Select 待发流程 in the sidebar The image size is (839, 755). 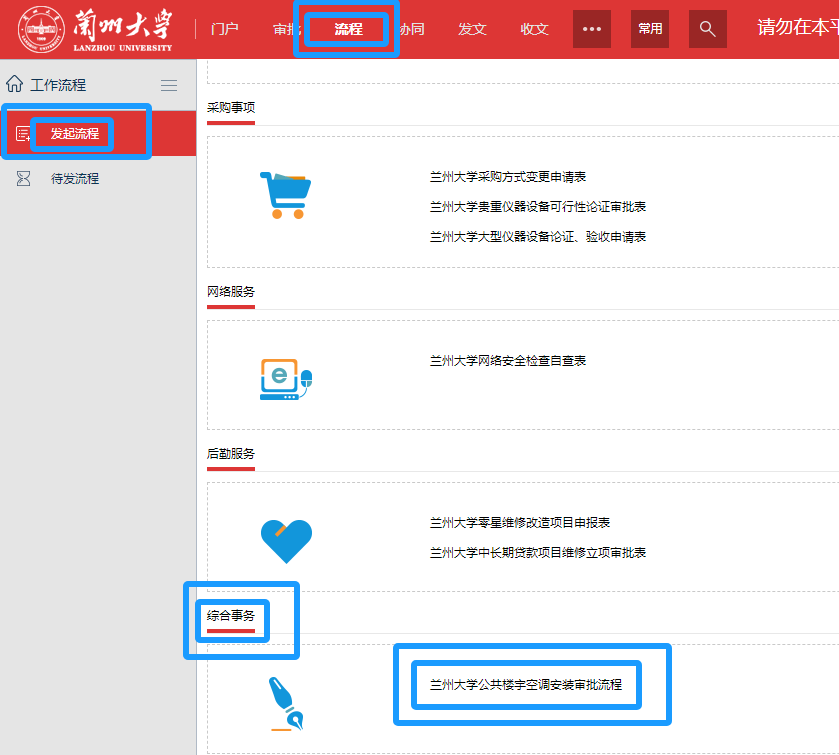[75, 179]
